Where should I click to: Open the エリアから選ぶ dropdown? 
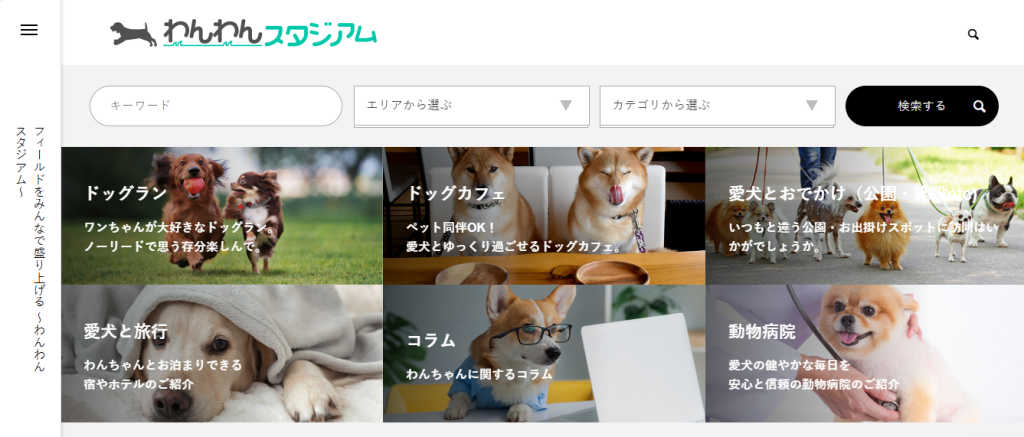point(472,106)
